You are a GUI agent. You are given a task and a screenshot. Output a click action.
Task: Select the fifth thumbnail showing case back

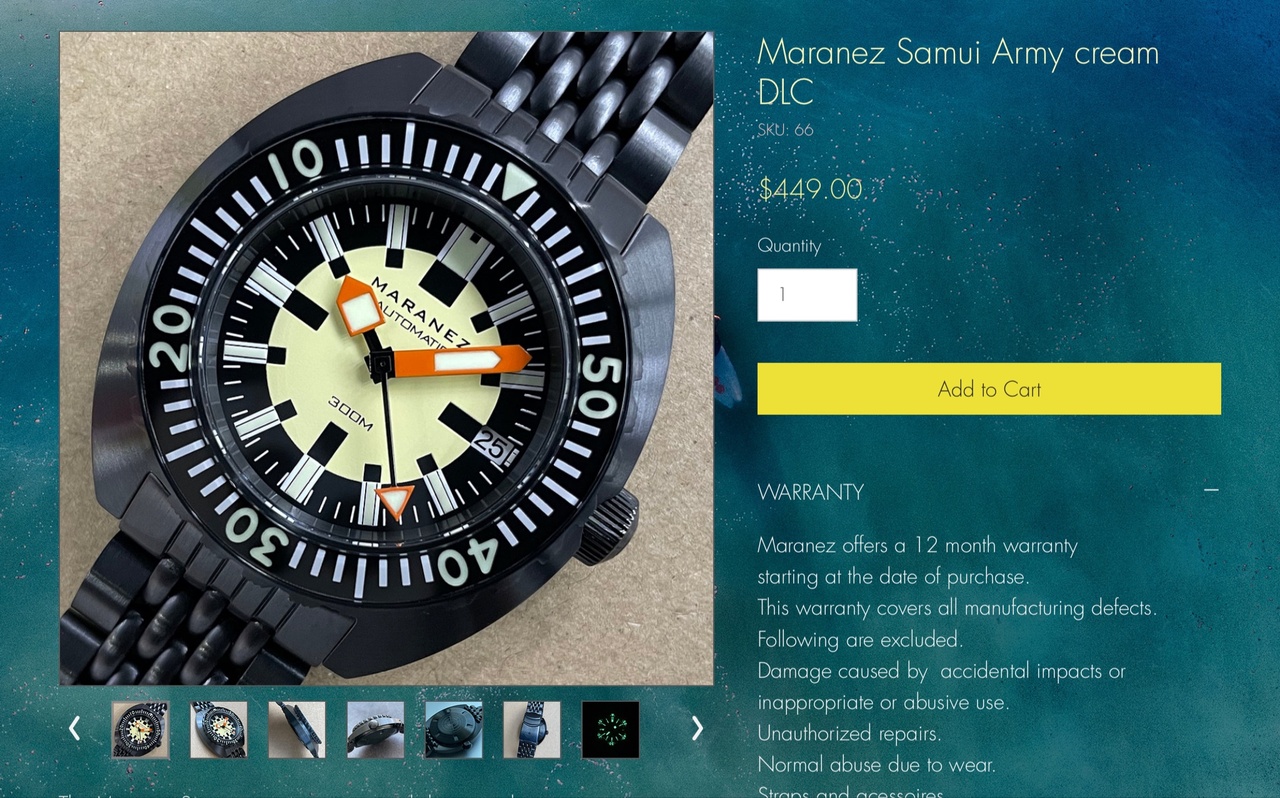454,730
